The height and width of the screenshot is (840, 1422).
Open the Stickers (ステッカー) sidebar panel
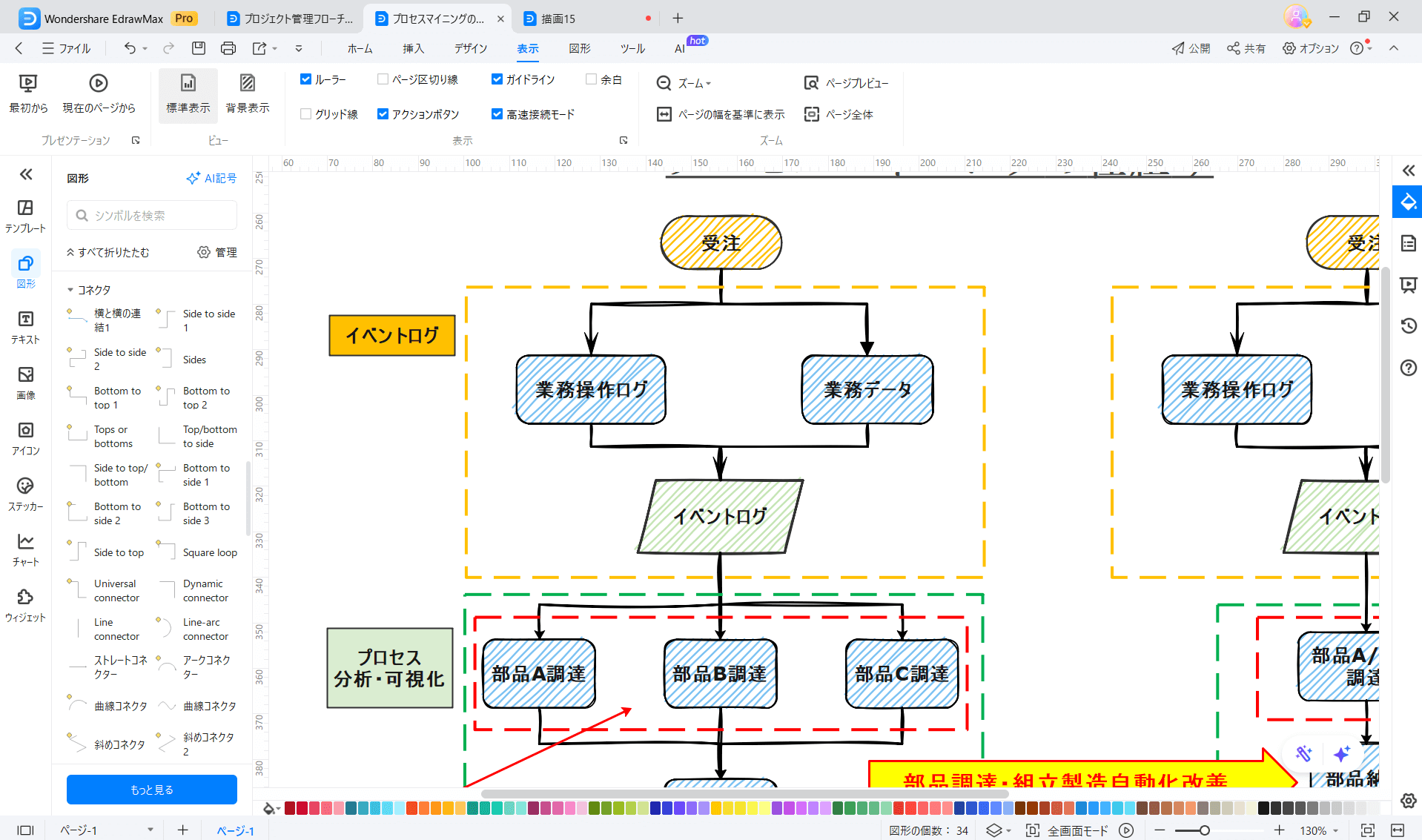point(25,494)
